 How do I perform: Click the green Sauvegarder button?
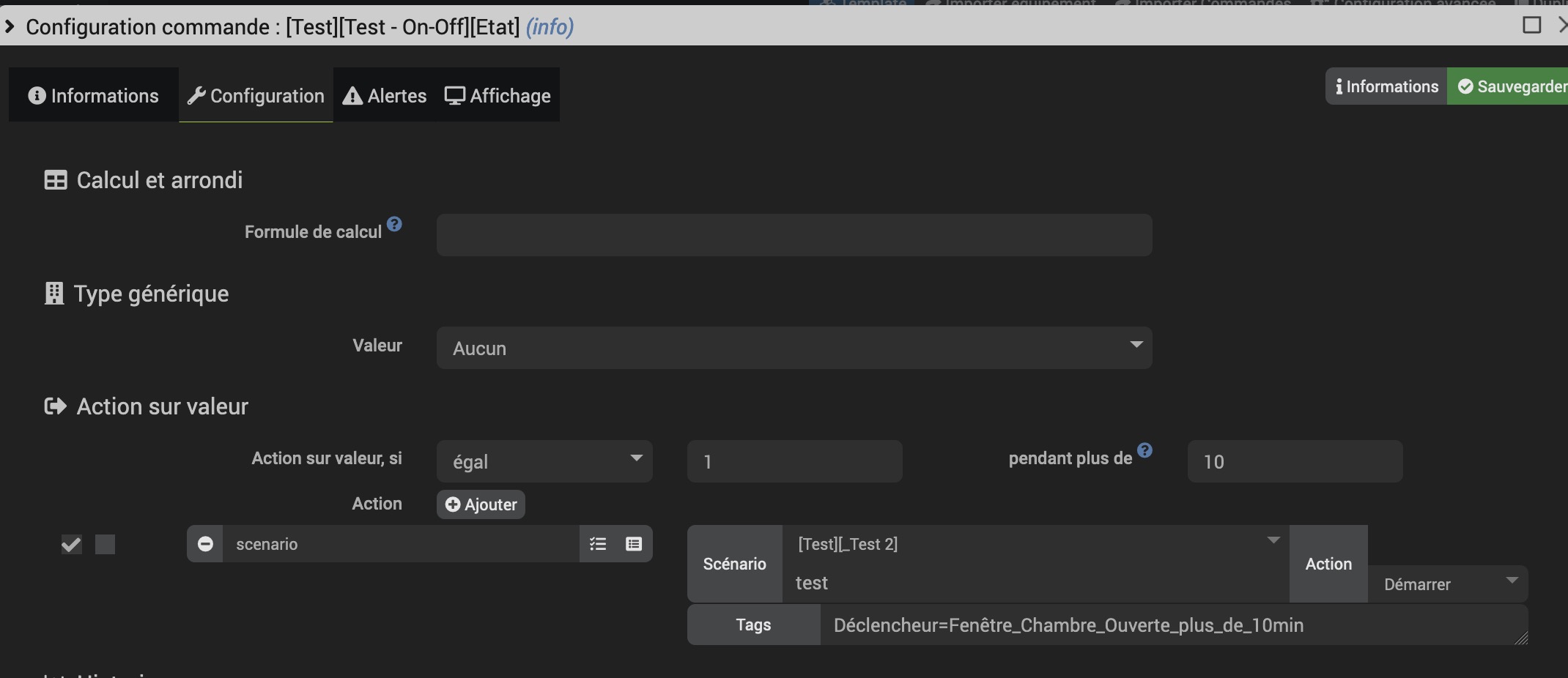1511,86
